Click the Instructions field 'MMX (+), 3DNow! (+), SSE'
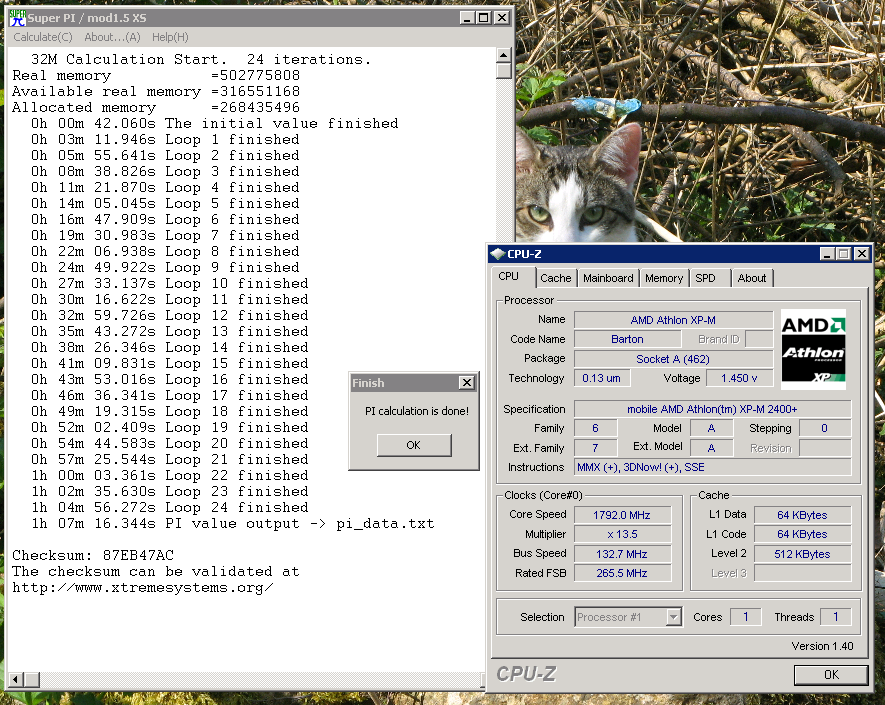Image resolution: width=885 pixels, height=705 pixels. 712,467
